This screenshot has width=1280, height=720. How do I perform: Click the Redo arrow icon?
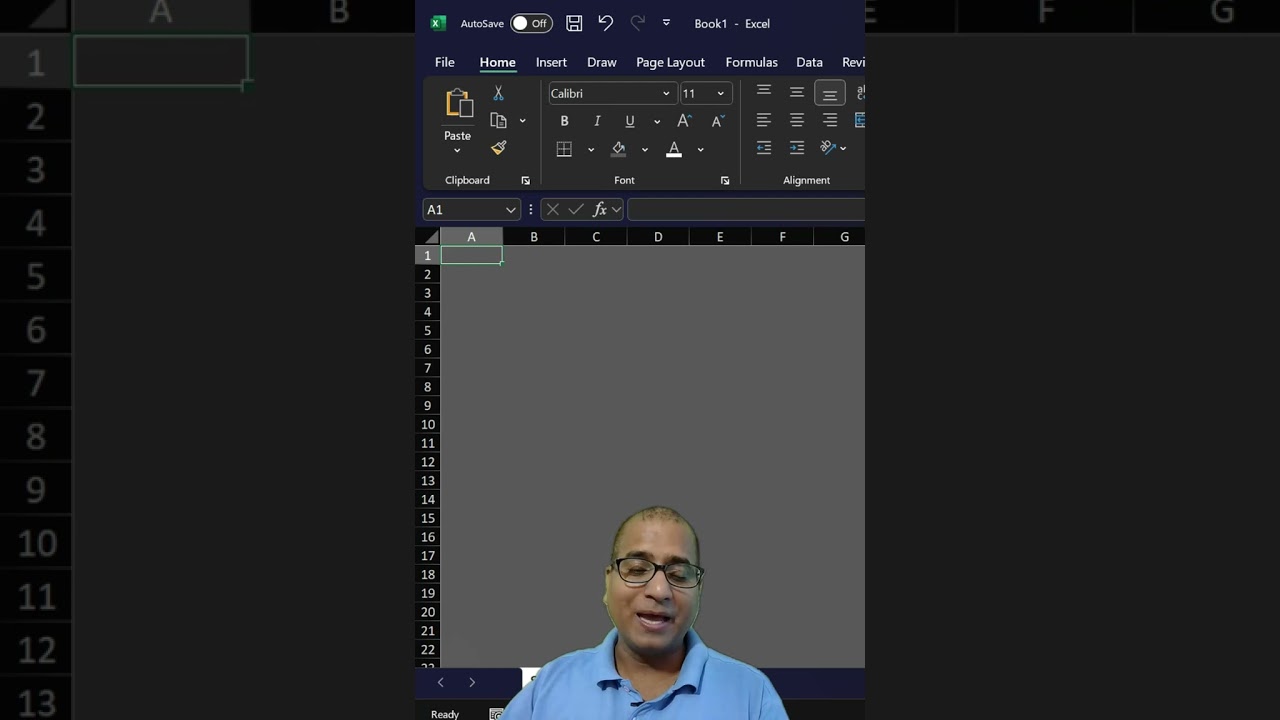click(x=637, y=23)
